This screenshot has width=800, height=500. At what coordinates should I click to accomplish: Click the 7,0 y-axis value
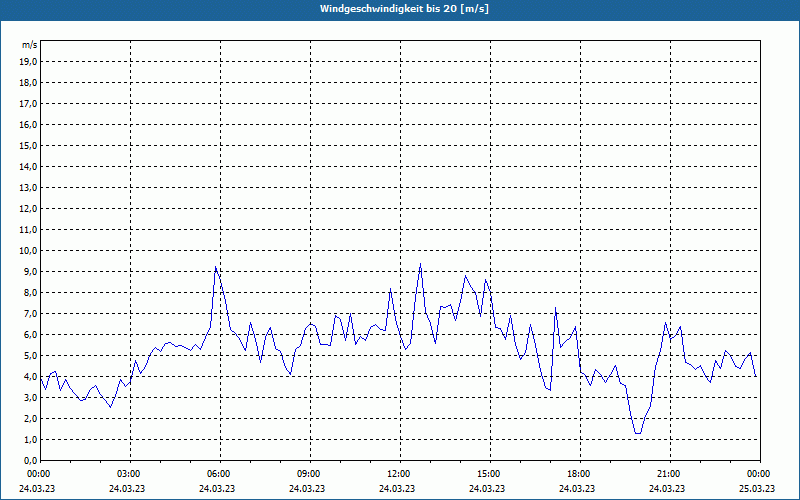[30, 313]
